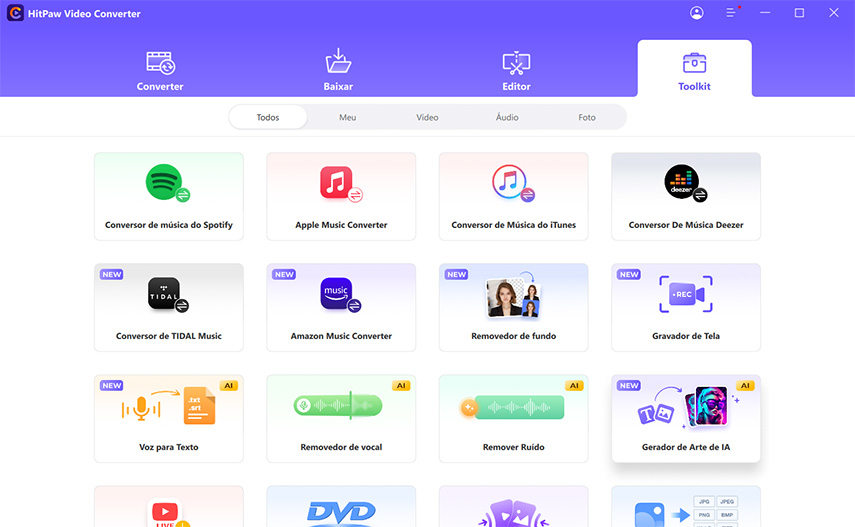Open the Gravador de Tela recorder
This screenshot has height=527, width=855.
click(x=685, y=307)
